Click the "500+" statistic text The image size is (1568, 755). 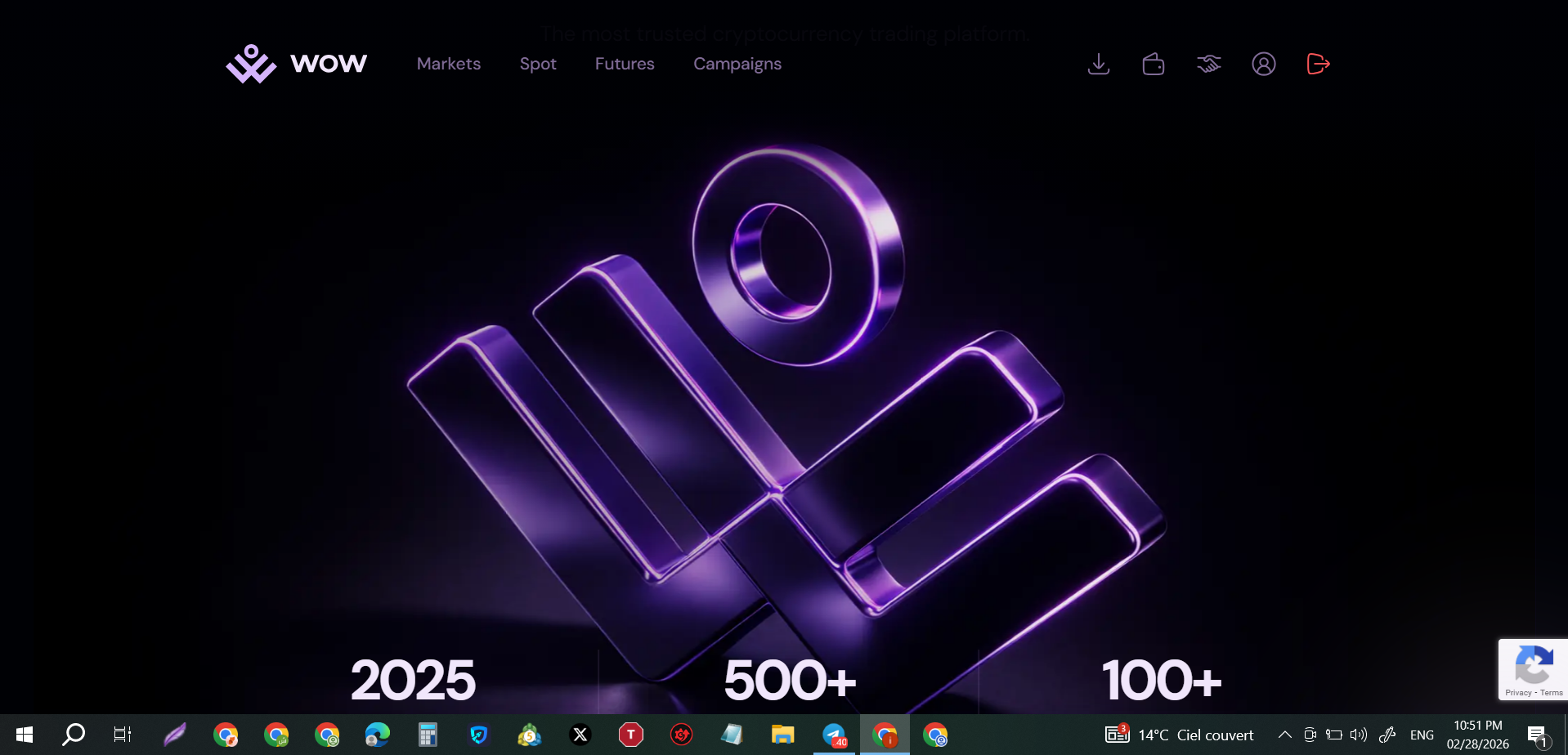[x=790, y=681]
